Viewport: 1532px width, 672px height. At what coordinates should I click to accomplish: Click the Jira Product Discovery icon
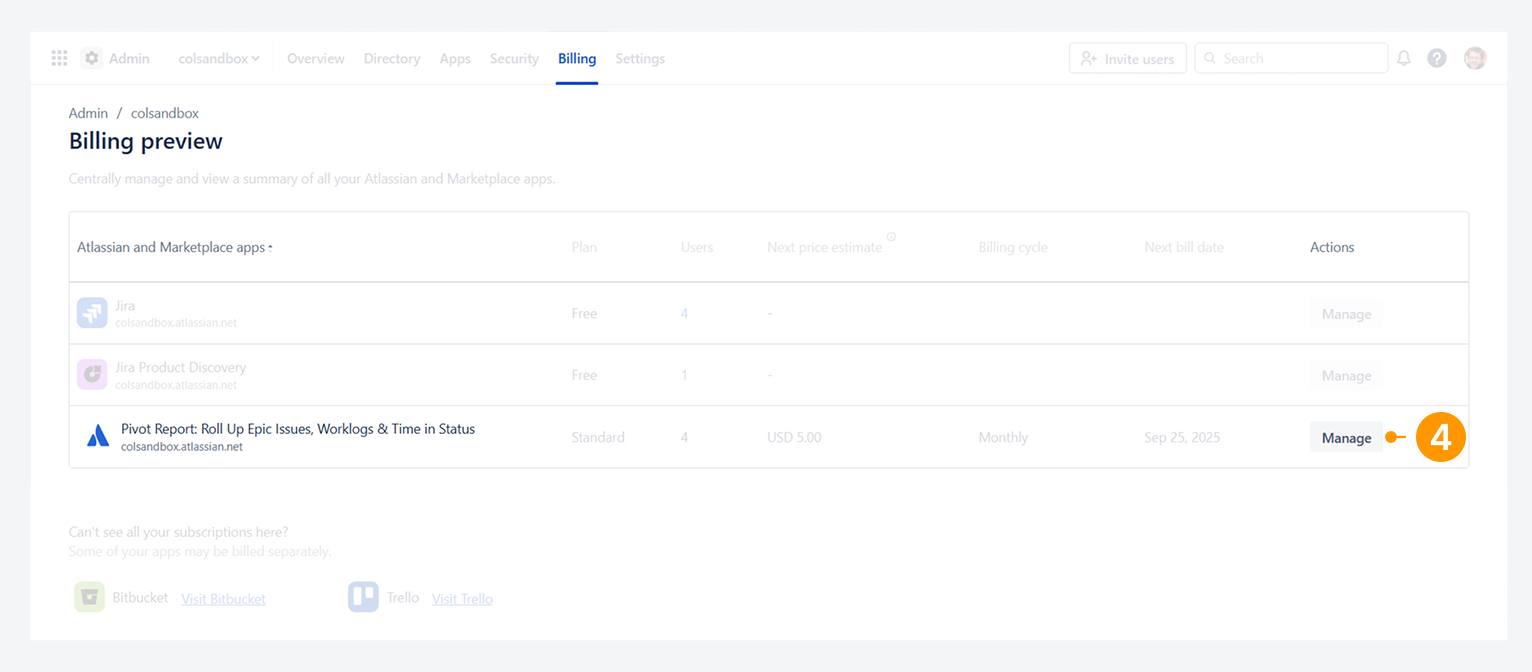[92, 375]
